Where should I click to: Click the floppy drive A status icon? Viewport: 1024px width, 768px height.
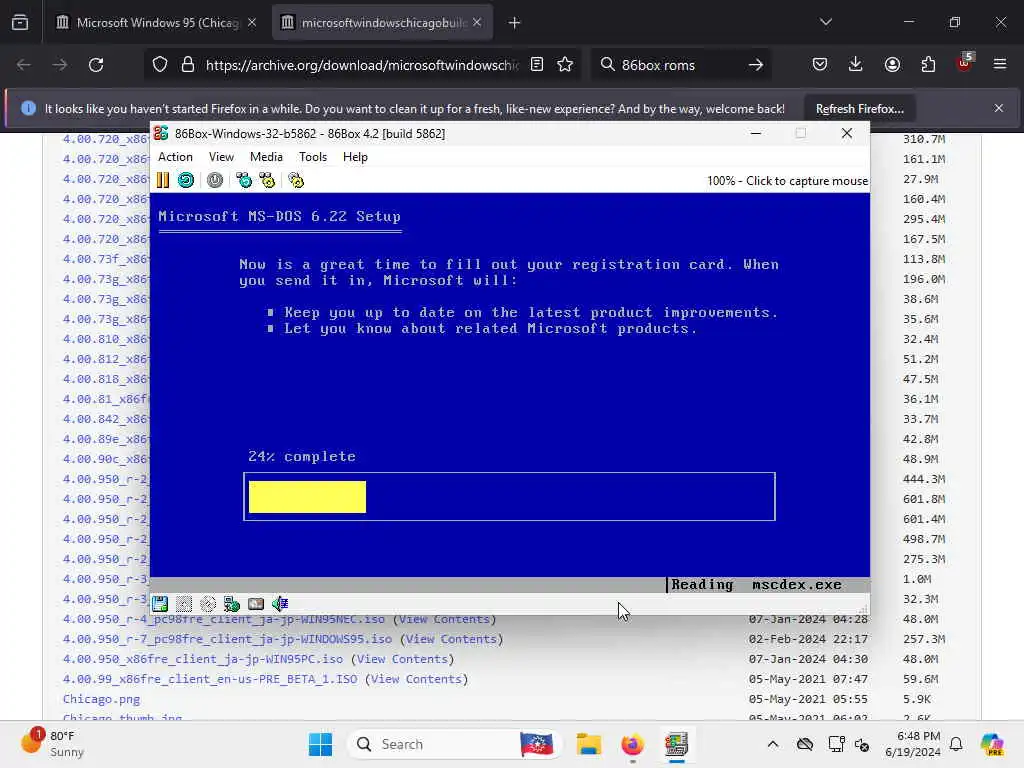coord(160,603)
